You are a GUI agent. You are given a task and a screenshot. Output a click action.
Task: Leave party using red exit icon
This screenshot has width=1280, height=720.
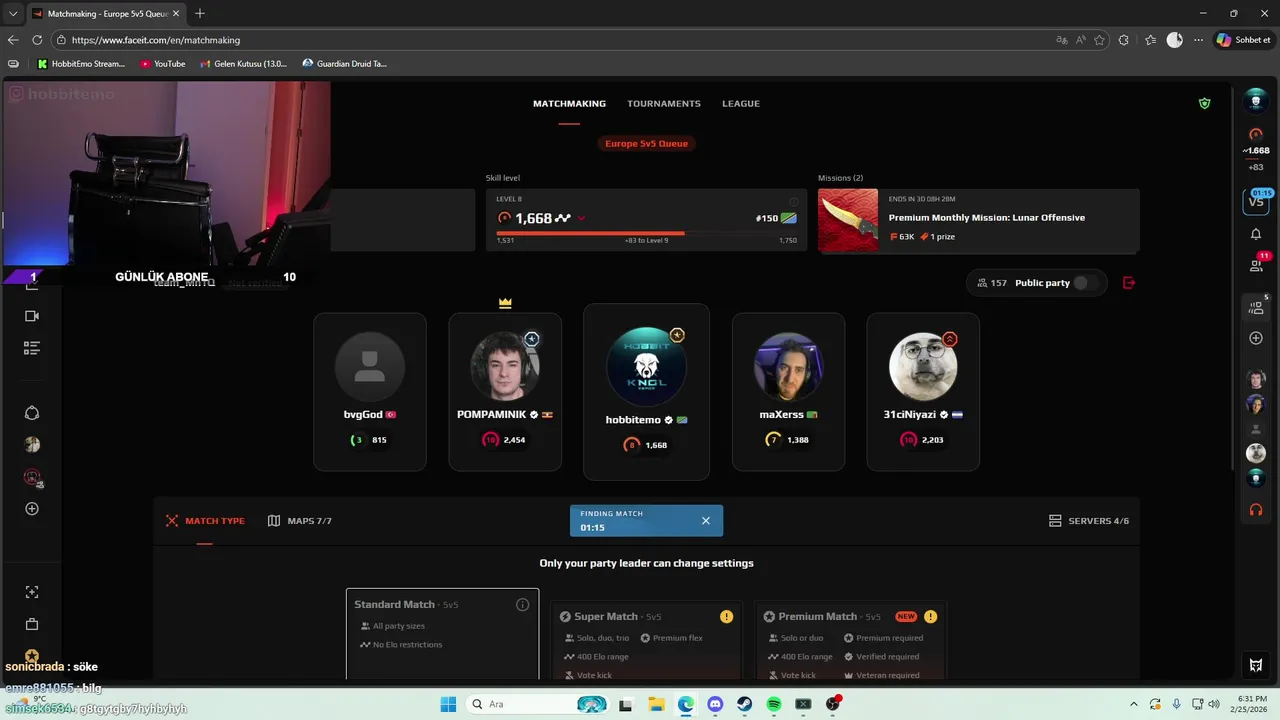(1129, 283)
